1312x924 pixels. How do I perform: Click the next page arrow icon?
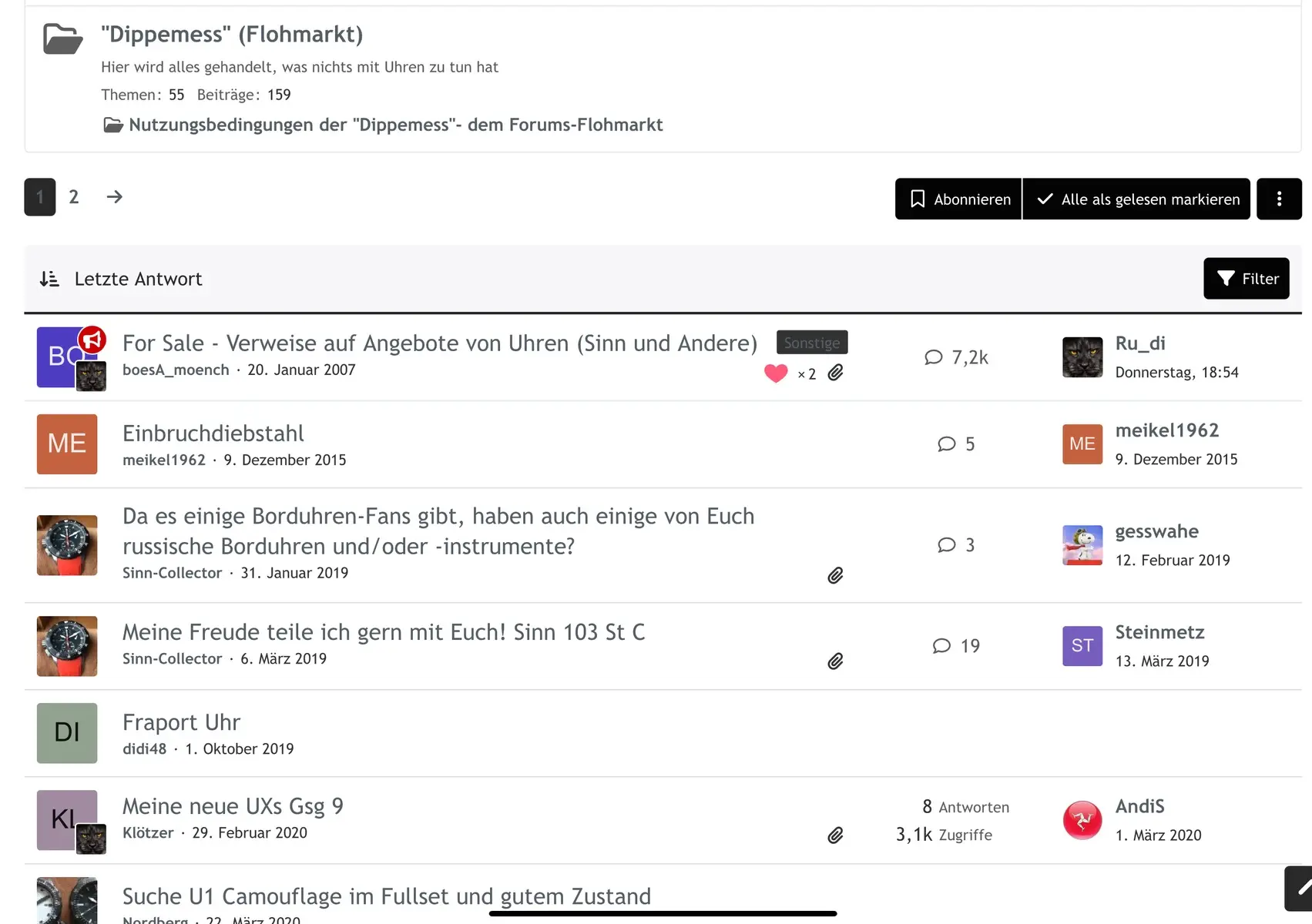point(115,197)
